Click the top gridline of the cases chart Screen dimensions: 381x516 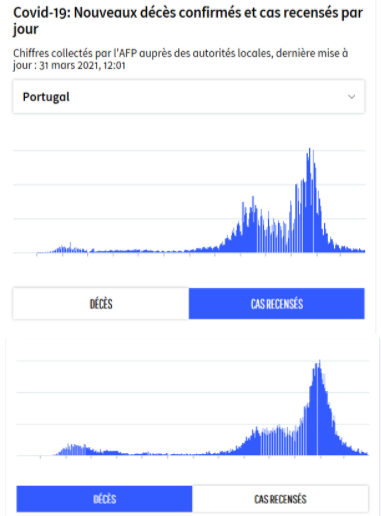[x=189, y=151]
